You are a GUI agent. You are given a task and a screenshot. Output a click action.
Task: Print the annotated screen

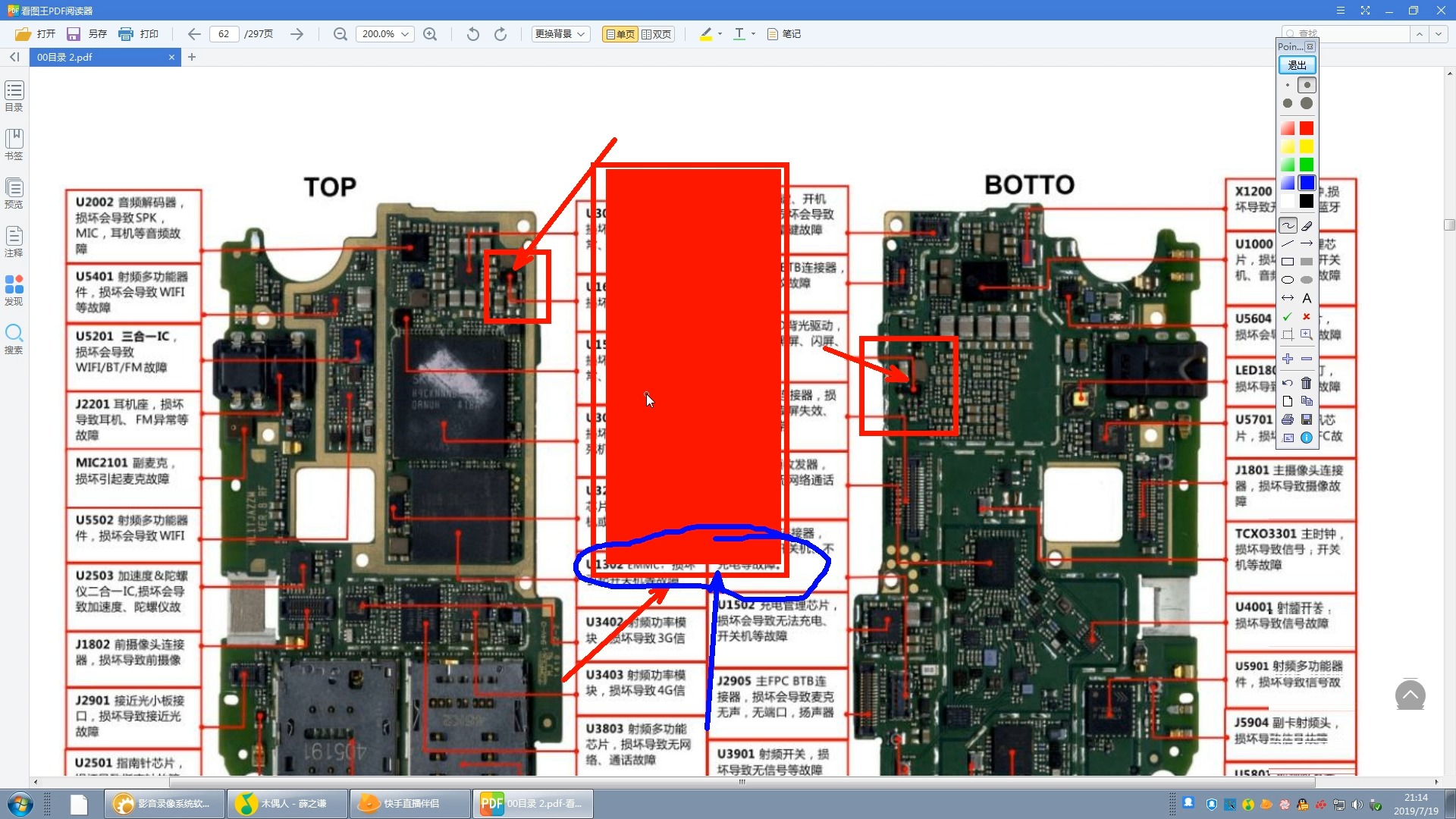pos(1288,419)
